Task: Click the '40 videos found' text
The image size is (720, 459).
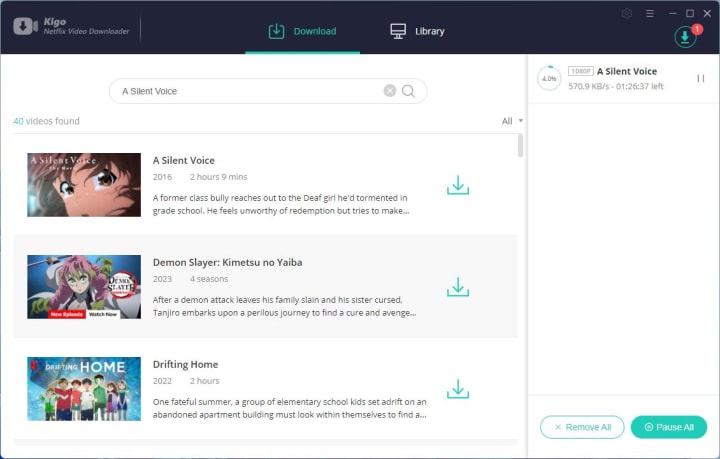Action: pos(46,121)
